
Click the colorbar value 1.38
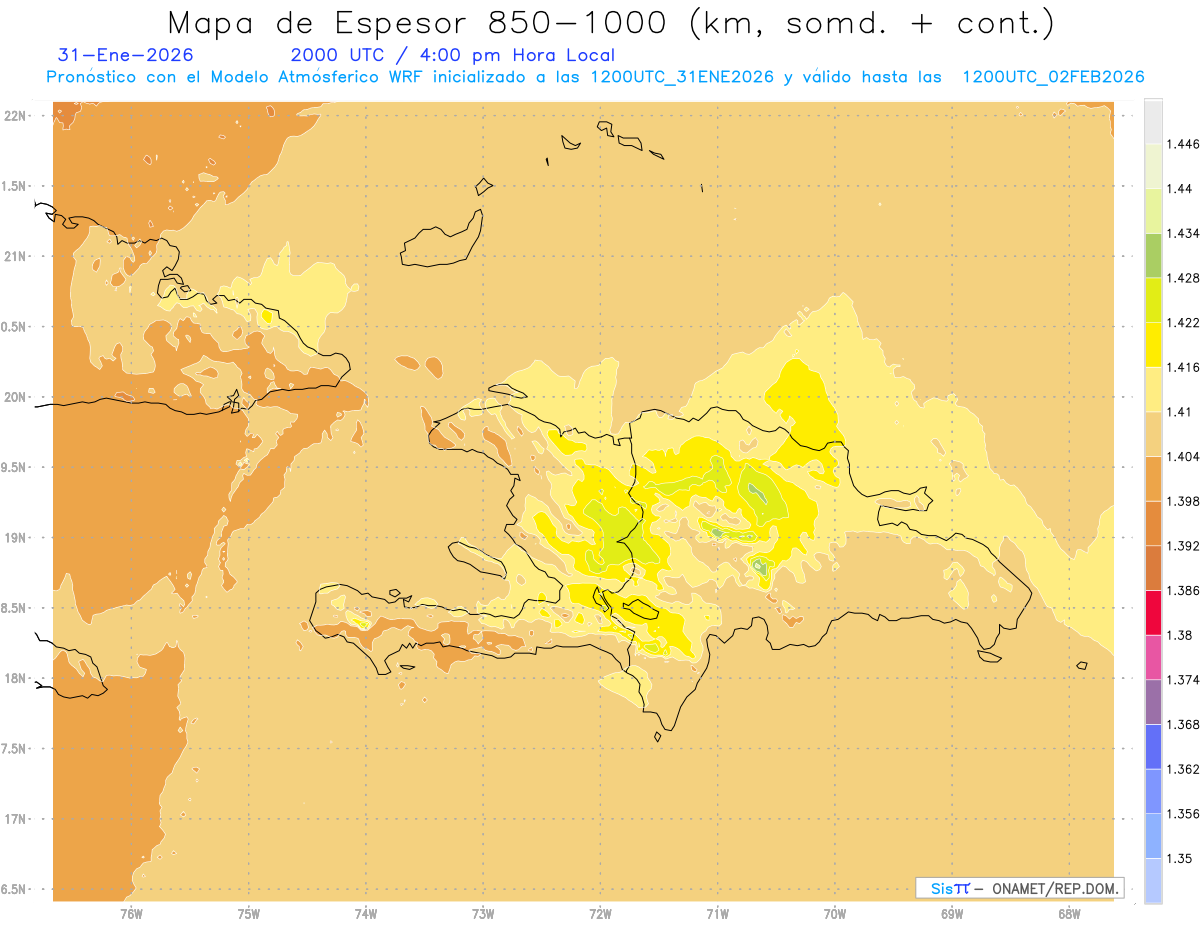tap(1180, 635)
